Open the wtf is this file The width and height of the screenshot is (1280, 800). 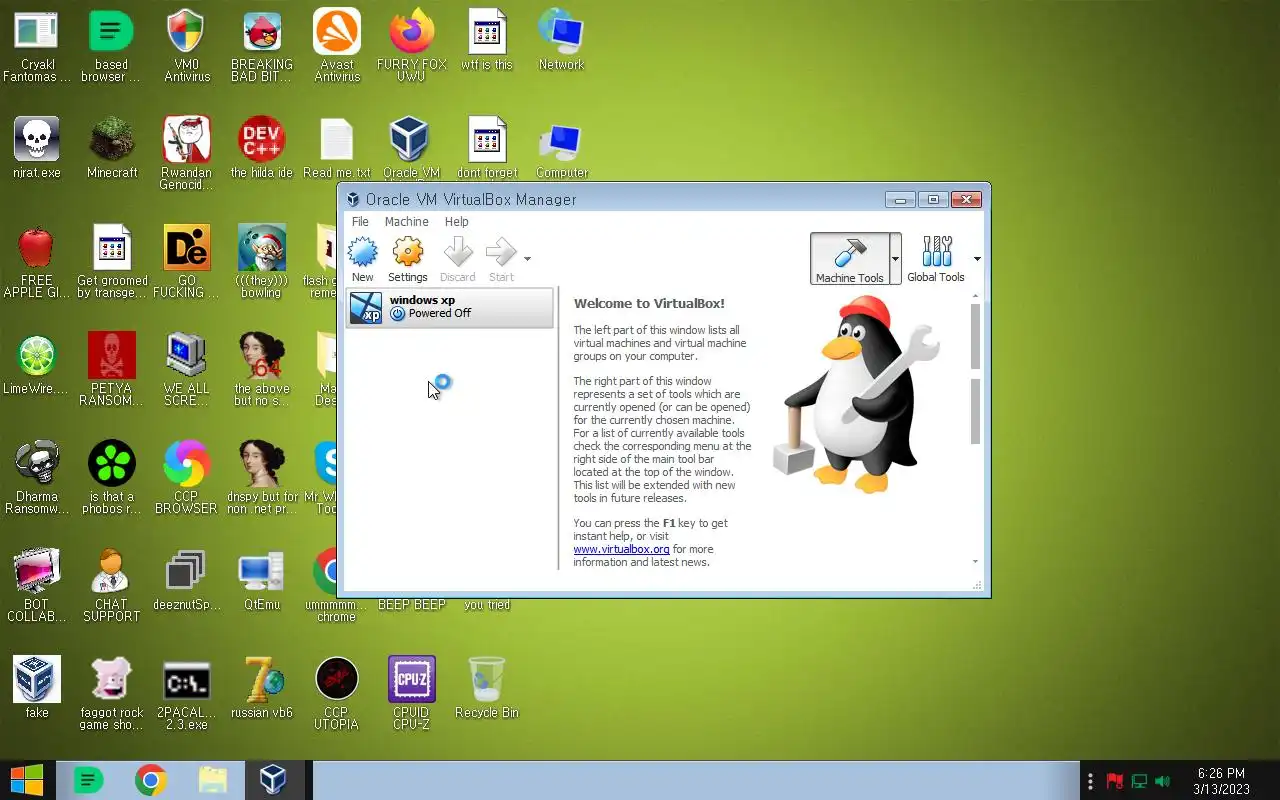point(487,42)
